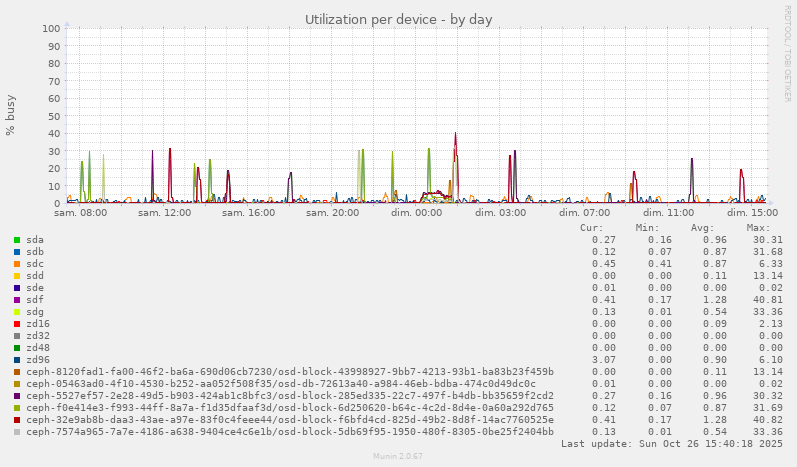The width and height of the screenshot is (797, 467).
Task: Click the yellow sdd legend swatch
Action: [x=17, y=276]
